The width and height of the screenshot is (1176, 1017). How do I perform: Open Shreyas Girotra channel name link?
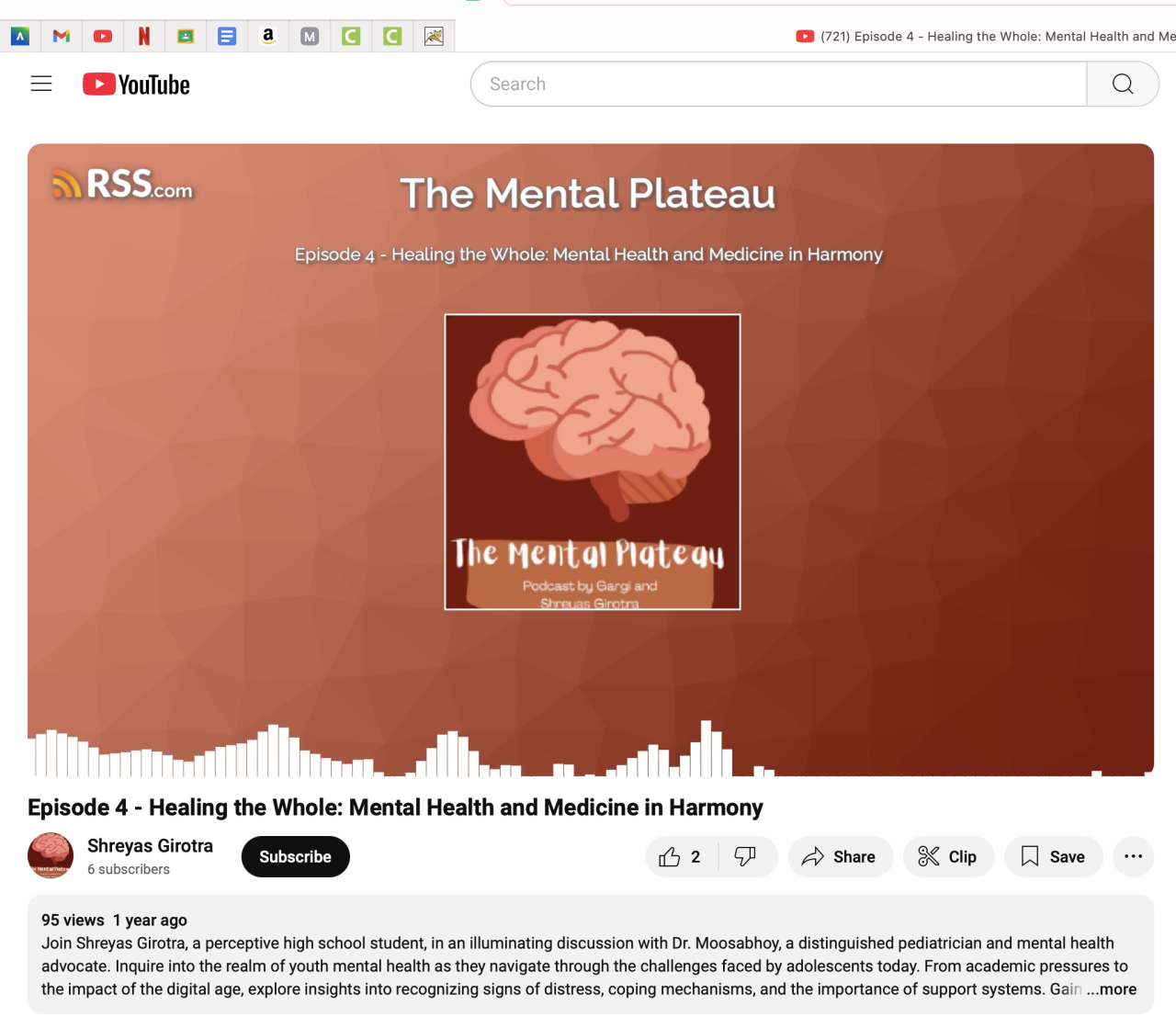150,846
